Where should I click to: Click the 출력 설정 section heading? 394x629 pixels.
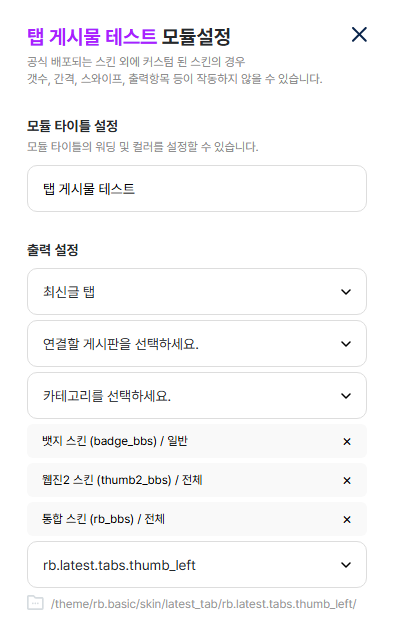click(x=53, y=250)
